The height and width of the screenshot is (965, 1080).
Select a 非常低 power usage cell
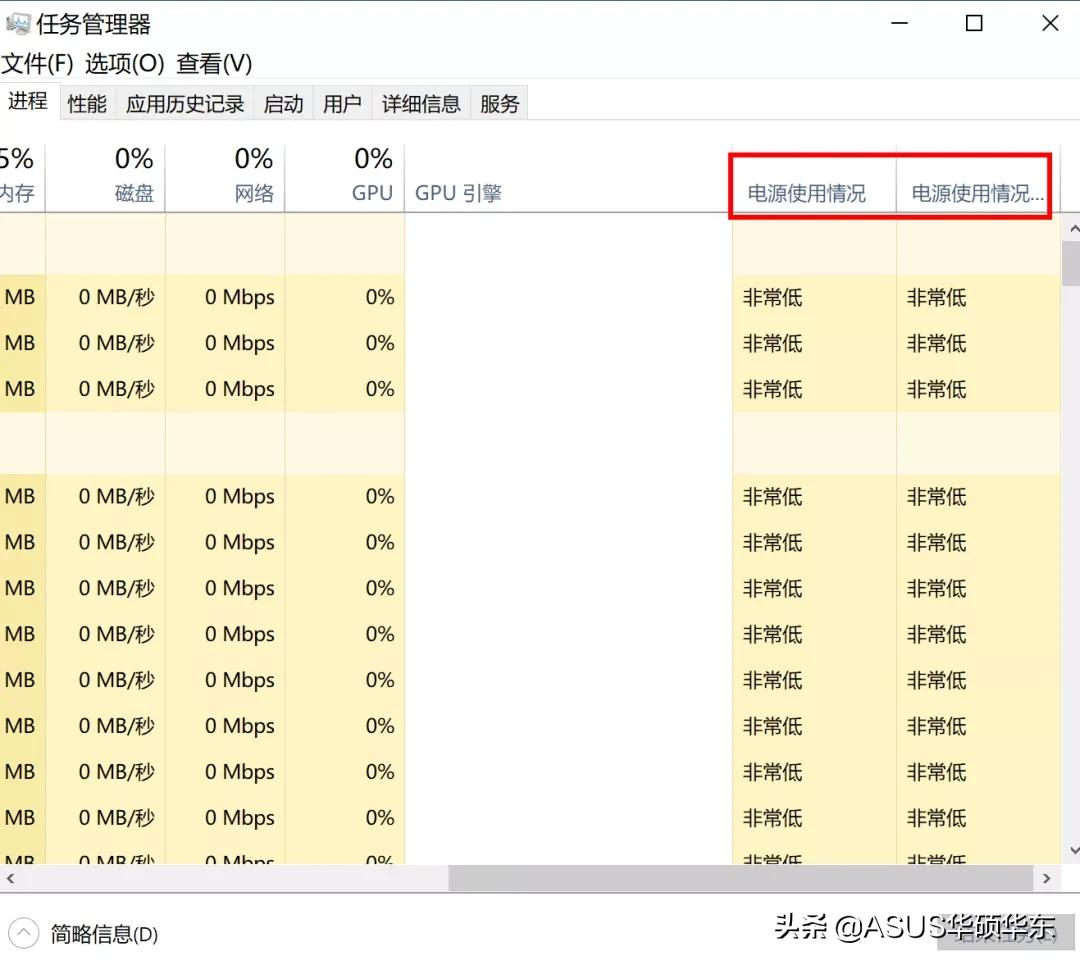click(x=771, y=297)
